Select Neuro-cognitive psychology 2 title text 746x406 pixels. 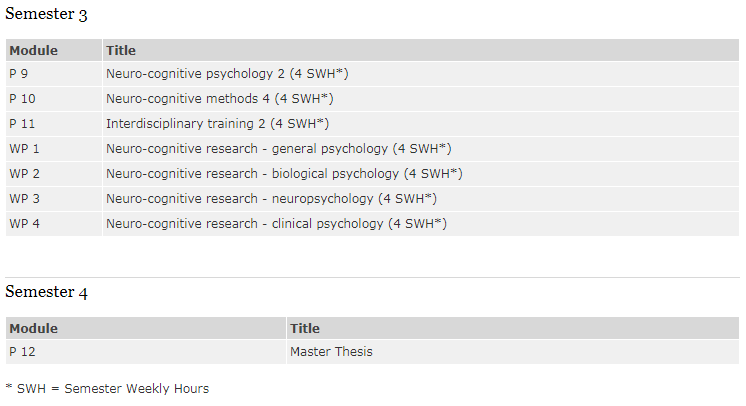[226, 74]
